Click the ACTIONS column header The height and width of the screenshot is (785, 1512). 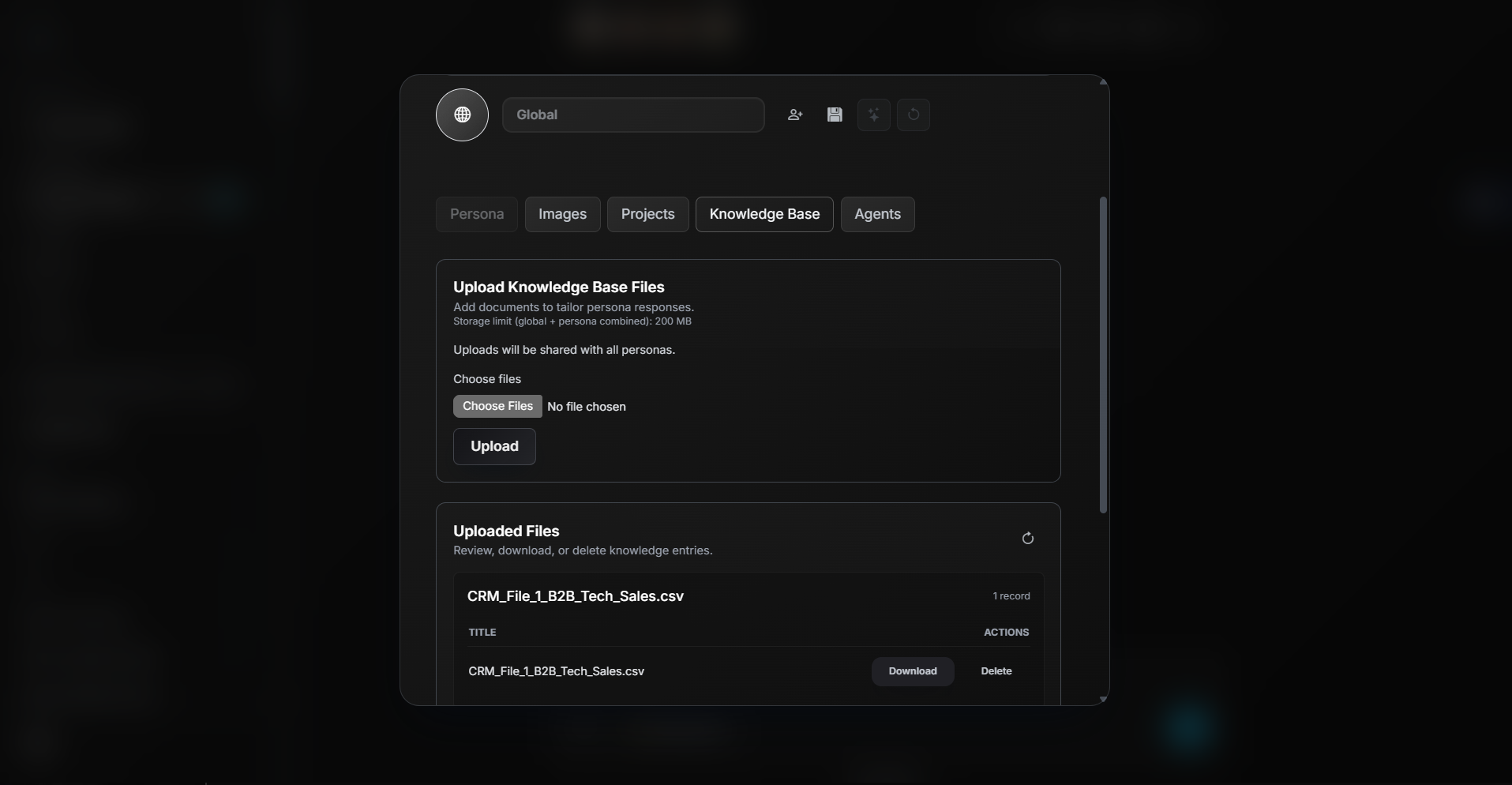click(1006, 633)
